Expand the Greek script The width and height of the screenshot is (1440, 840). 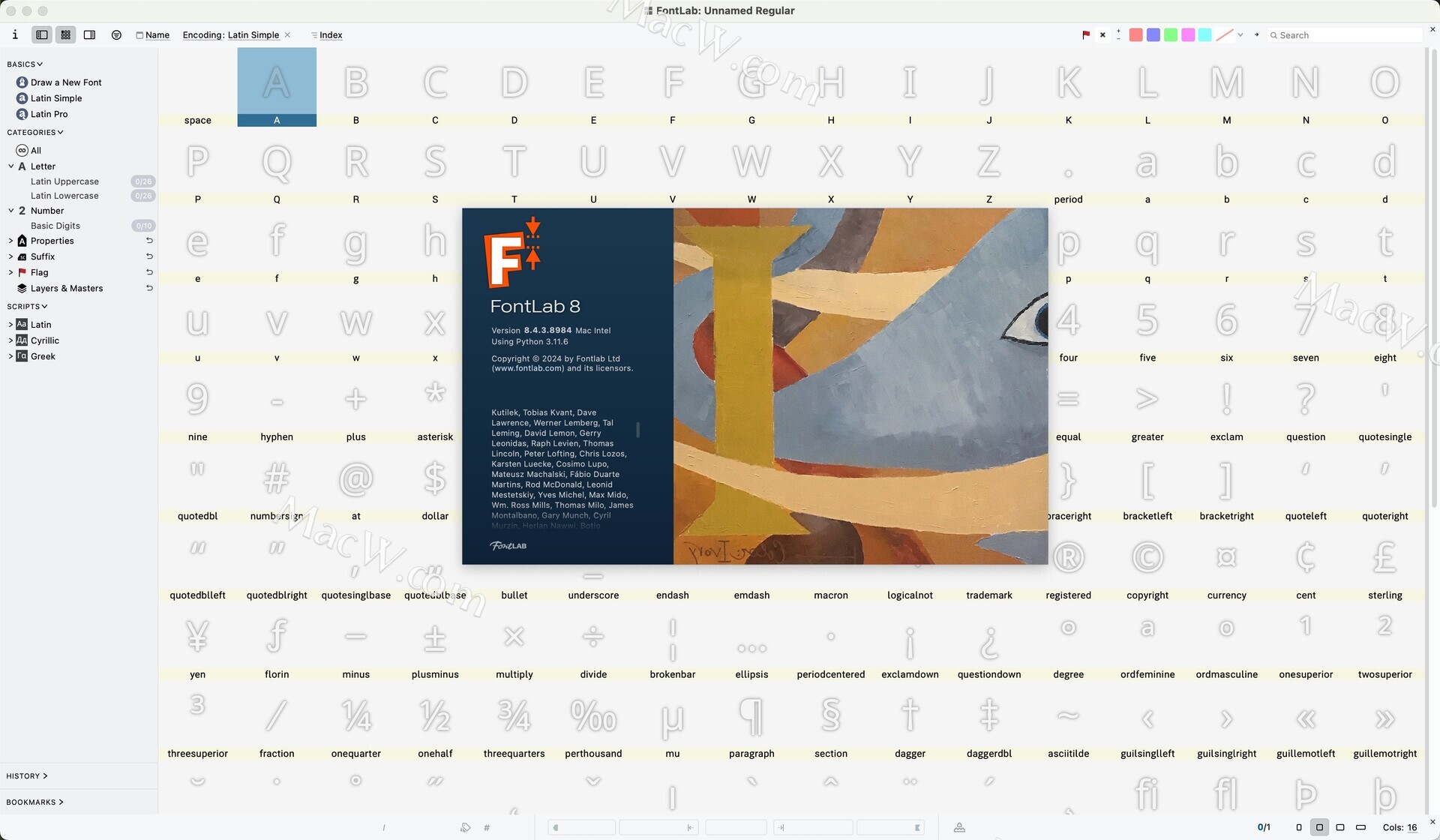point(10,356)
